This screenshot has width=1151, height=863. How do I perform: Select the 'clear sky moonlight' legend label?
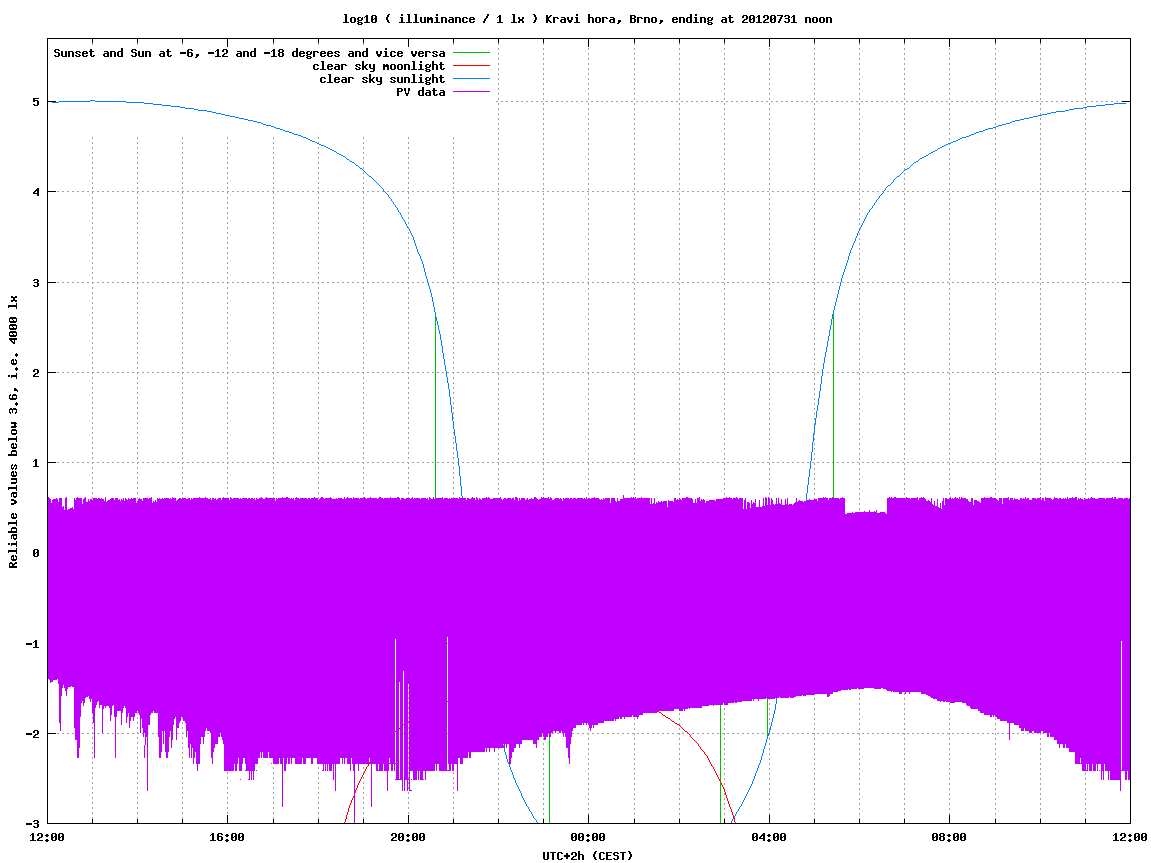[379, 66]
